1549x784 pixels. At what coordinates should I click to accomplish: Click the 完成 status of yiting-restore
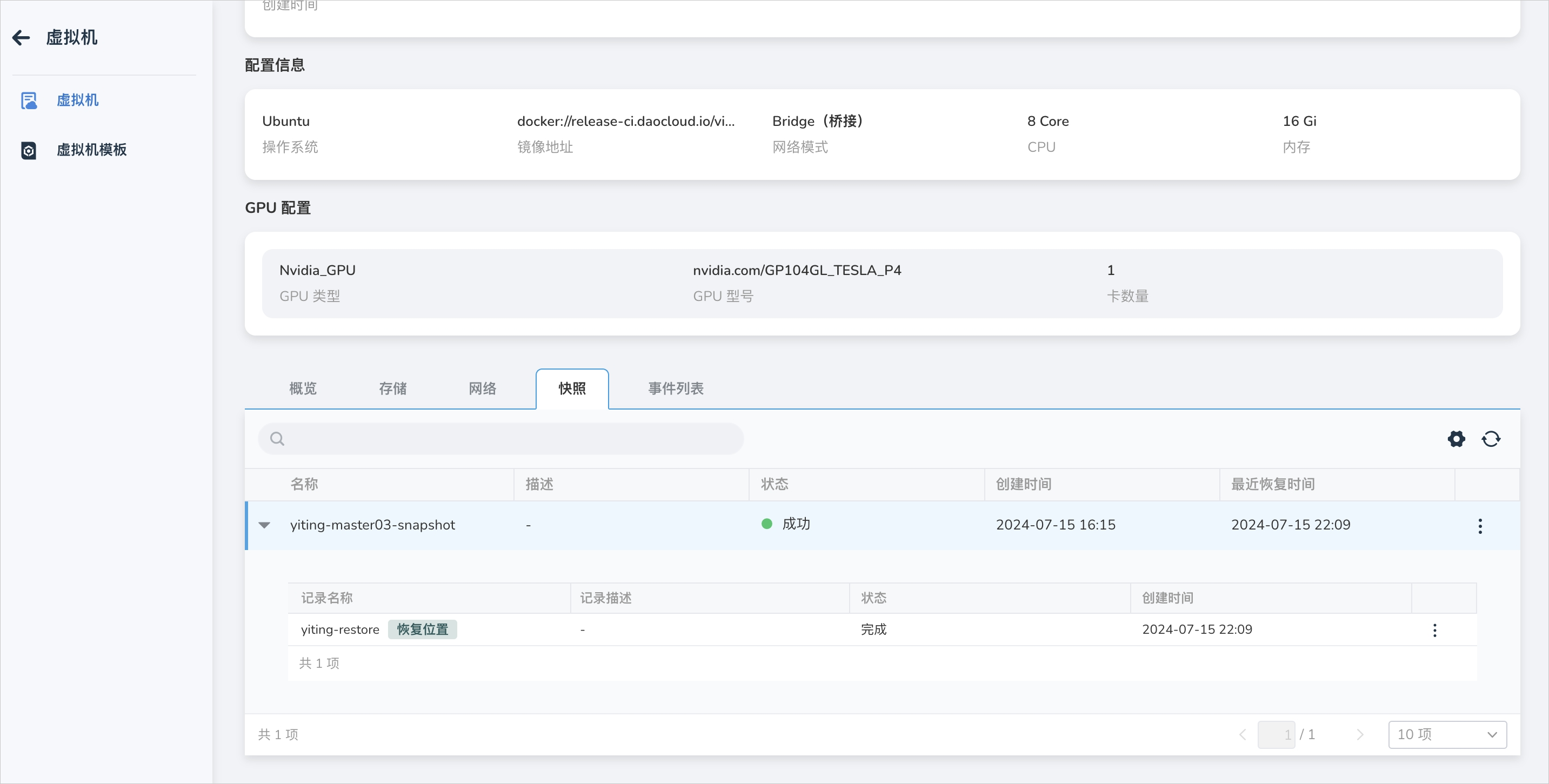[x=873, y=629]
